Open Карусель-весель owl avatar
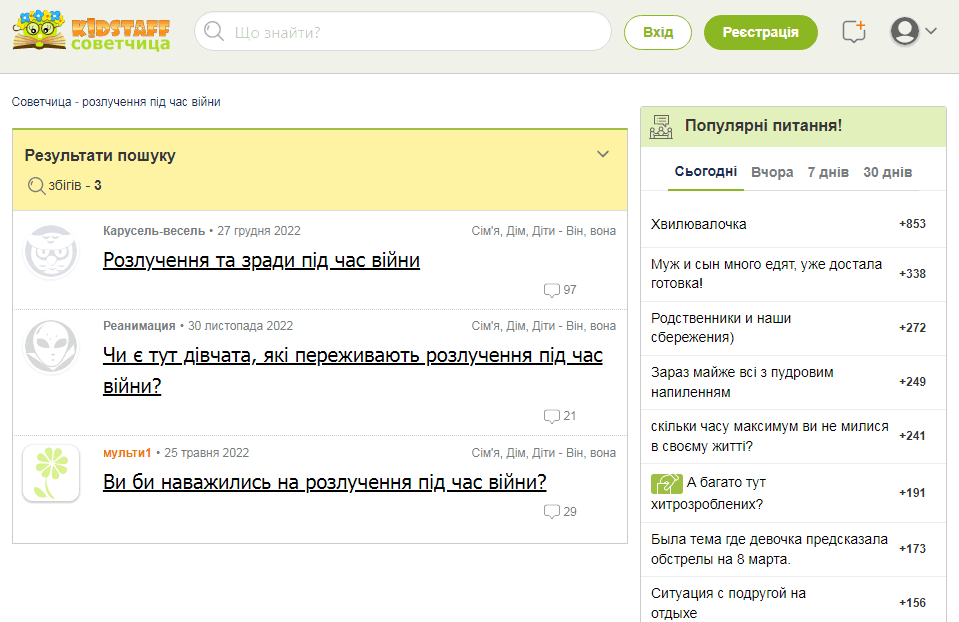 (x=51, y=252)
